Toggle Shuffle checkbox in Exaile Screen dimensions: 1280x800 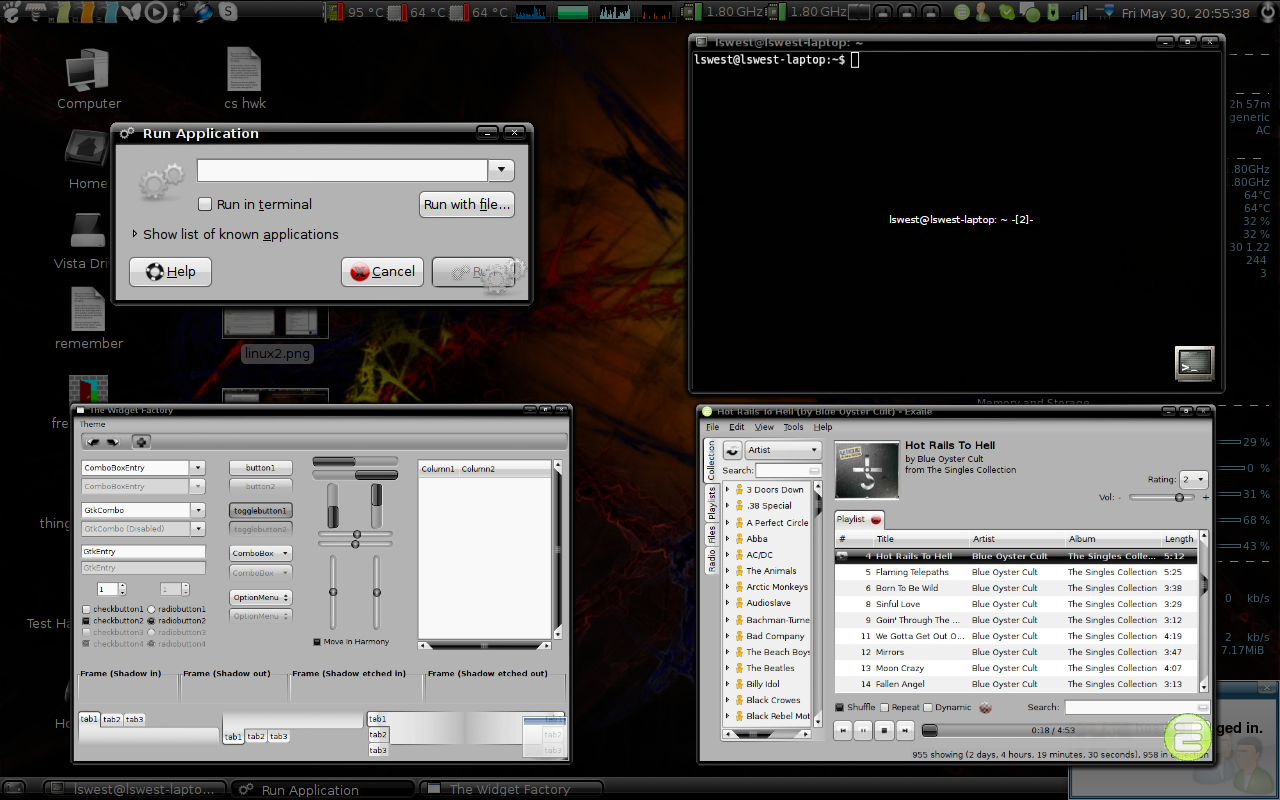pyautogui.click(x=841, y=708)
